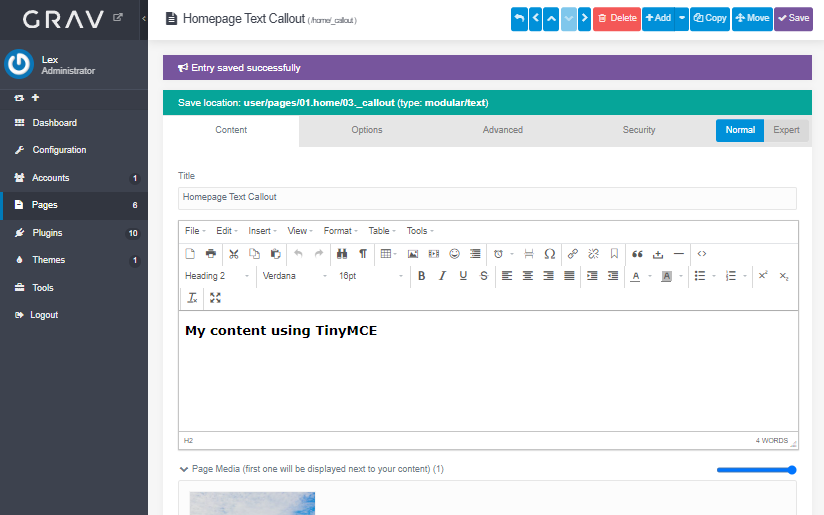Click the superscript icon
This screenshot has width=824, height=515.
pyautogui.click(x=763, y=276)
